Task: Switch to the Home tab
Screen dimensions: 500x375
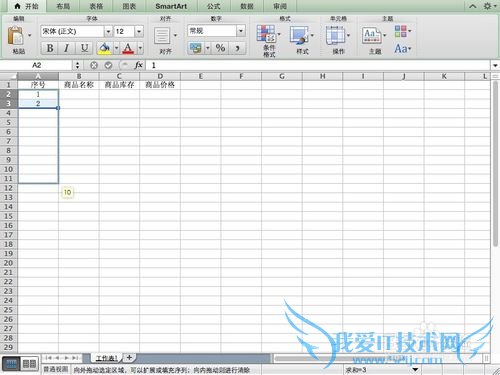Action: [27, 6]
